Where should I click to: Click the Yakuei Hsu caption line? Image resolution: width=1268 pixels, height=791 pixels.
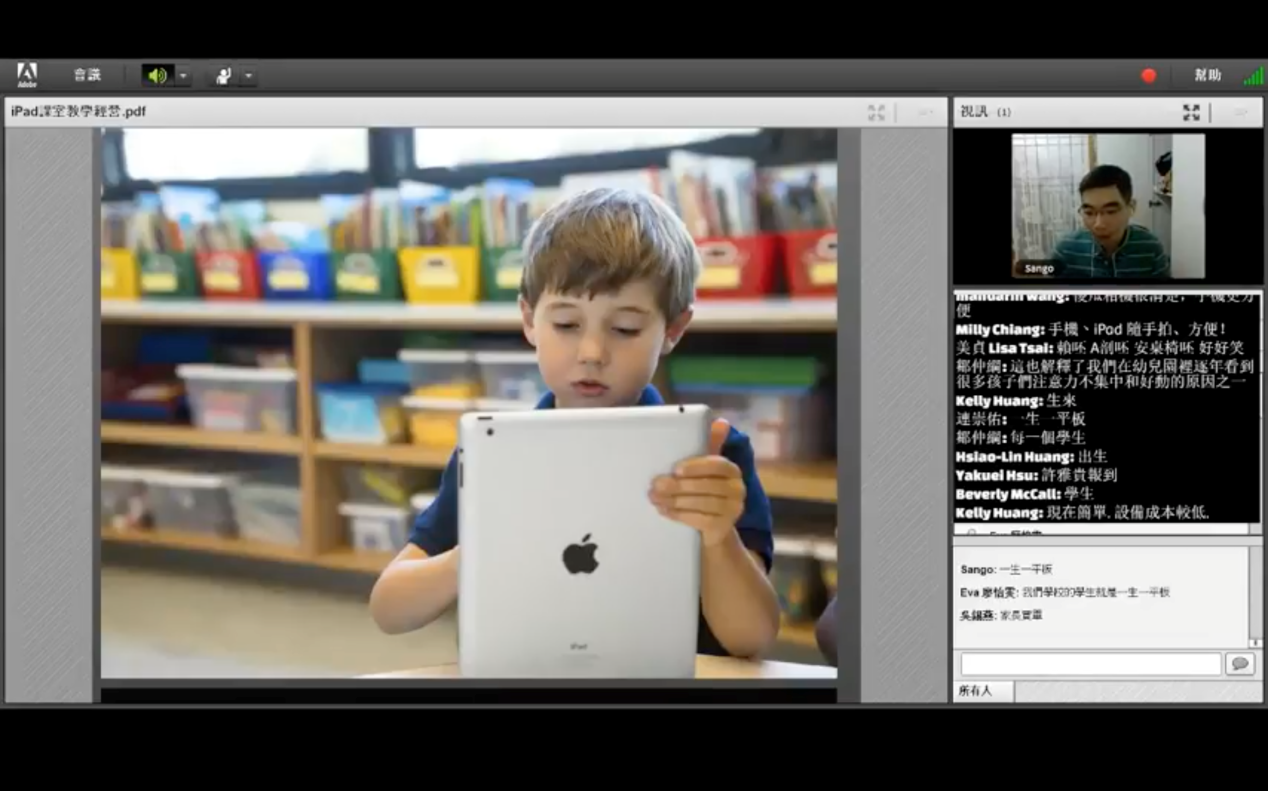click(x=1036, y=475)
